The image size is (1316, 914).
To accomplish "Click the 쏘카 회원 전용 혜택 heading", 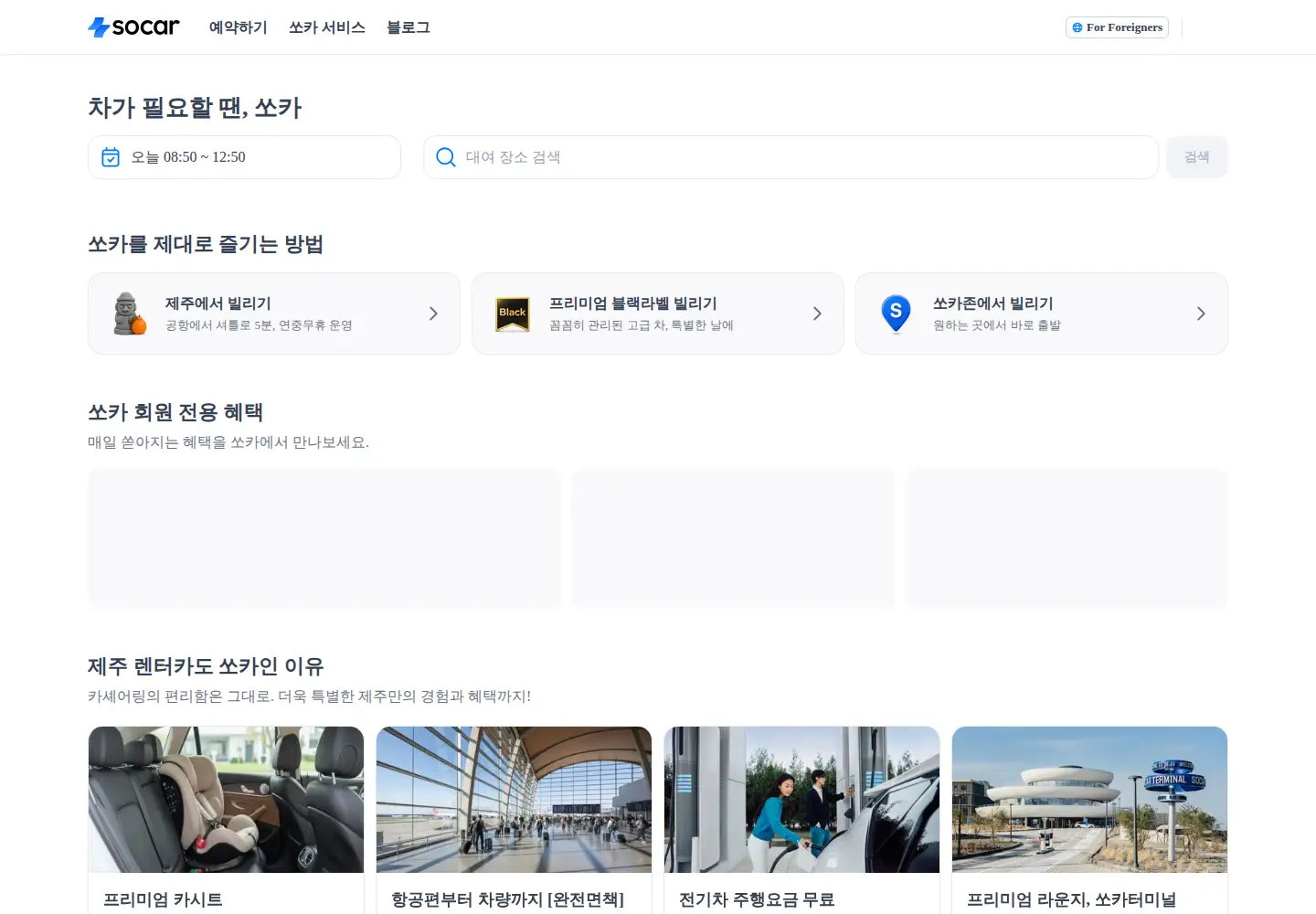I will click(x=175, y=412).
